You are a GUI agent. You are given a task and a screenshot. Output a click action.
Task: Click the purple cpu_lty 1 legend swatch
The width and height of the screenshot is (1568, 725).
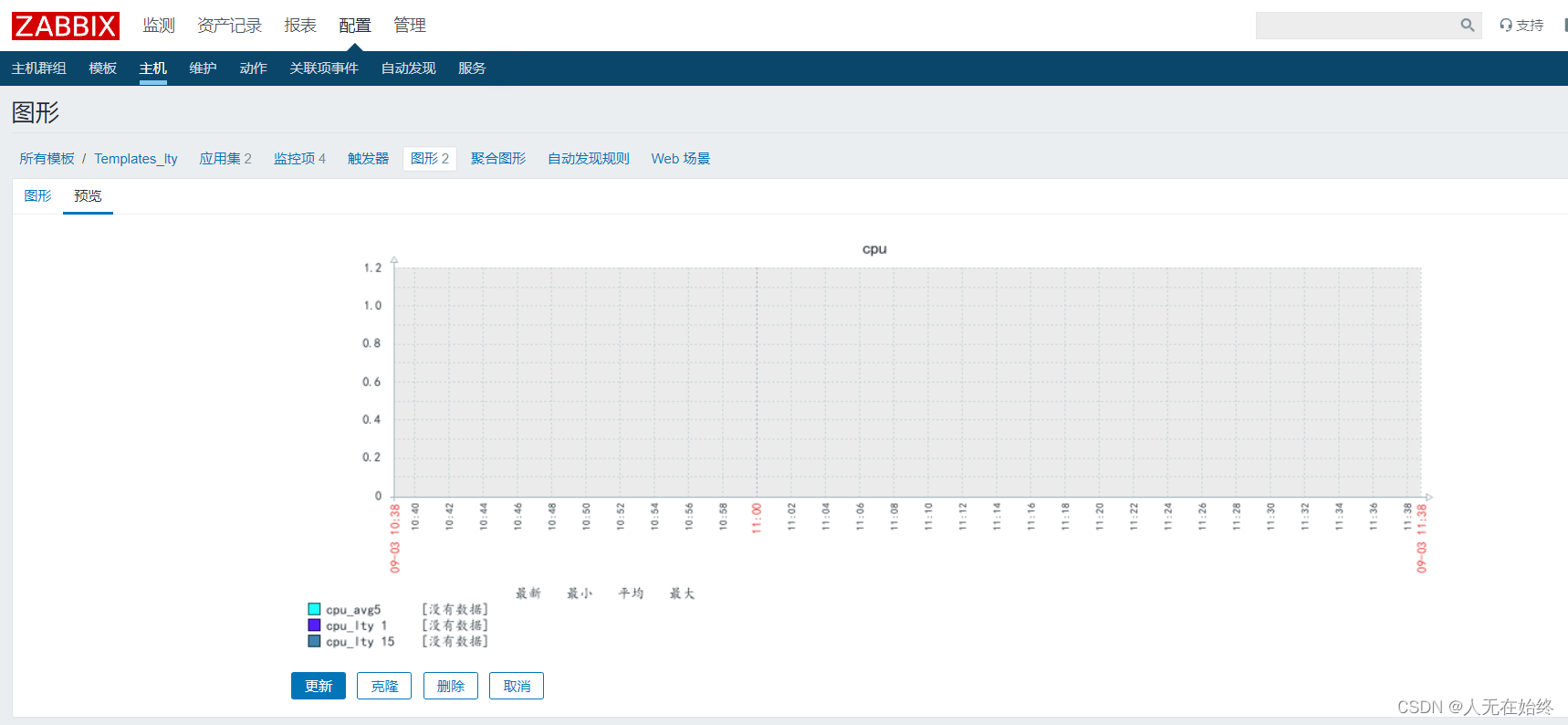point(314,625)
